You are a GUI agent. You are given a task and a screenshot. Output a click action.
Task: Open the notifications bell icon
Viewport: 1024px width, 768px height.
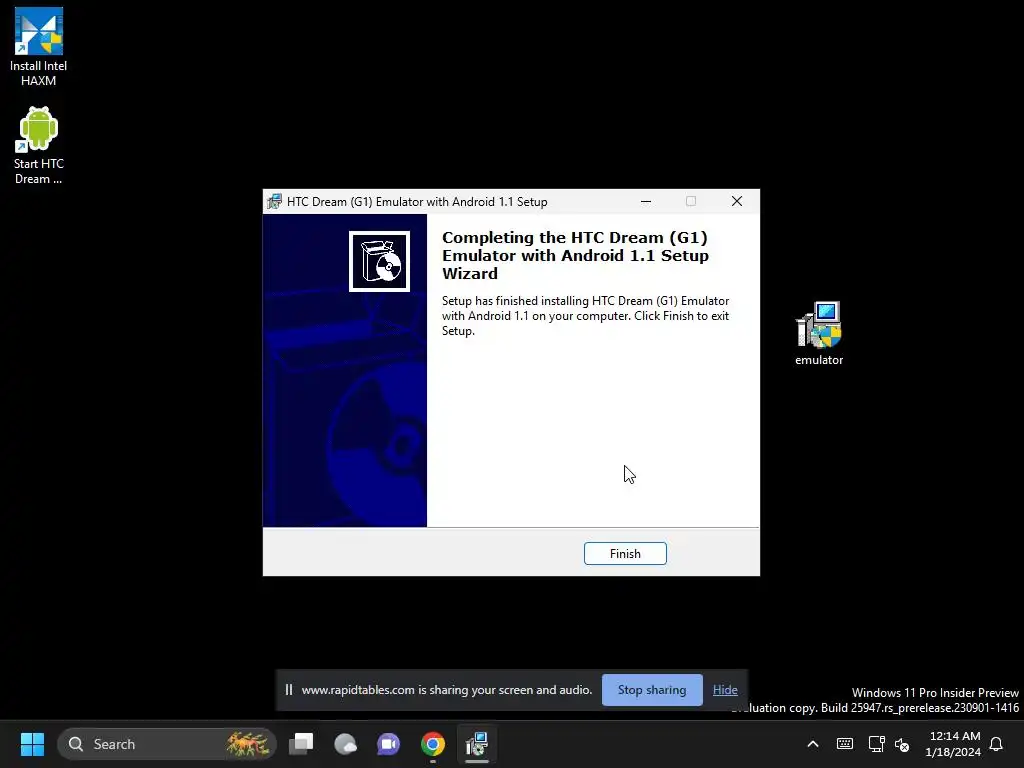pyautogui.click(x=997, y=744)
